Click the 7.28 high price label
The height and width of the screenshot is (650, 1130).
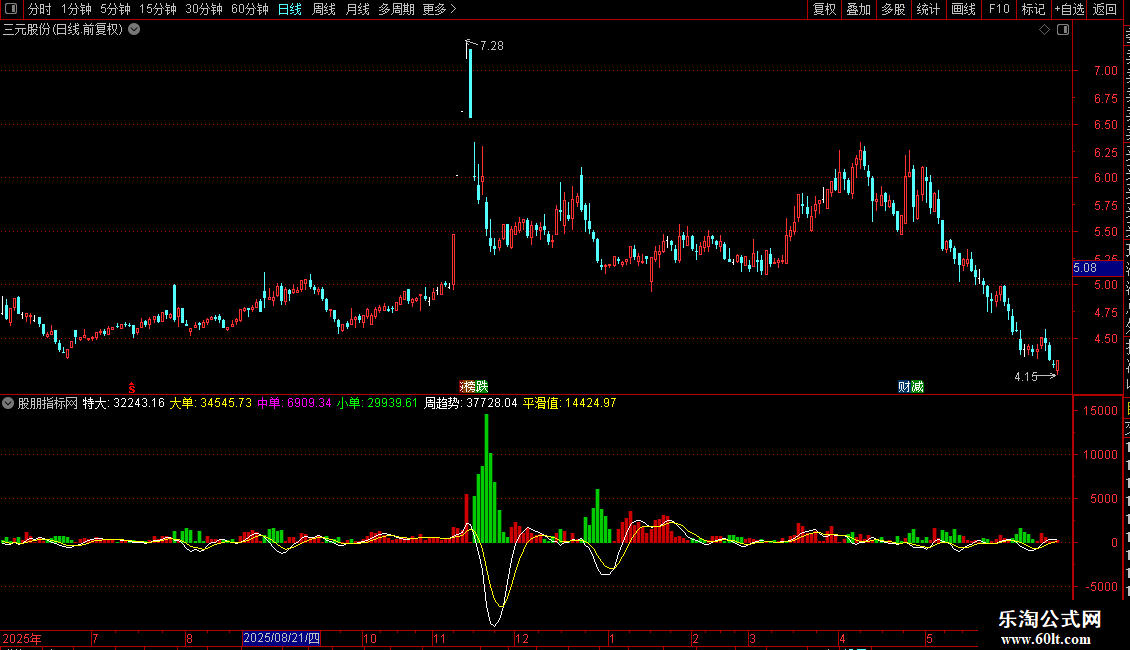[491, 45]
